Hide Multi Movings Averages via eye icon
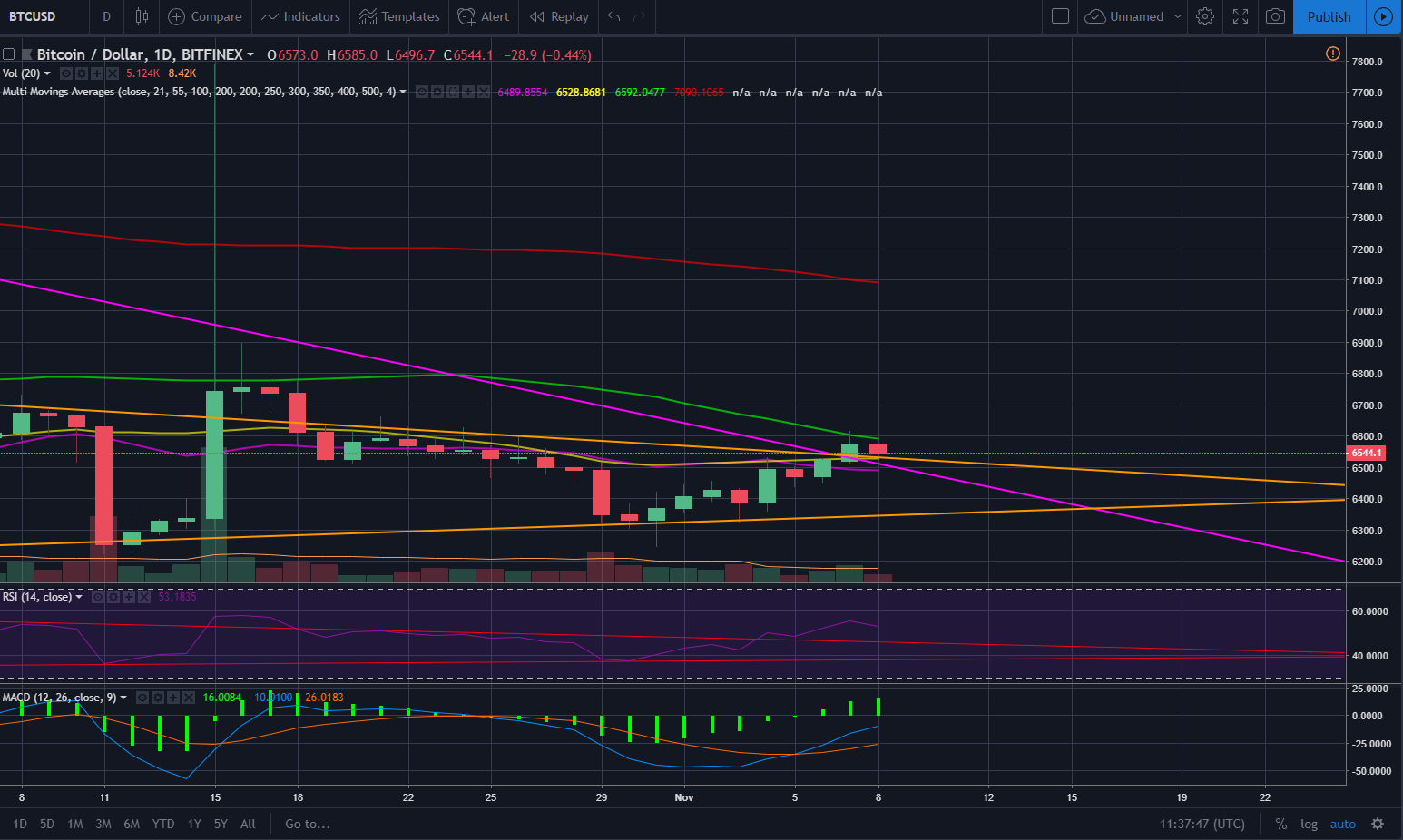The image size is (1403, 840). [x=422, y=92]
